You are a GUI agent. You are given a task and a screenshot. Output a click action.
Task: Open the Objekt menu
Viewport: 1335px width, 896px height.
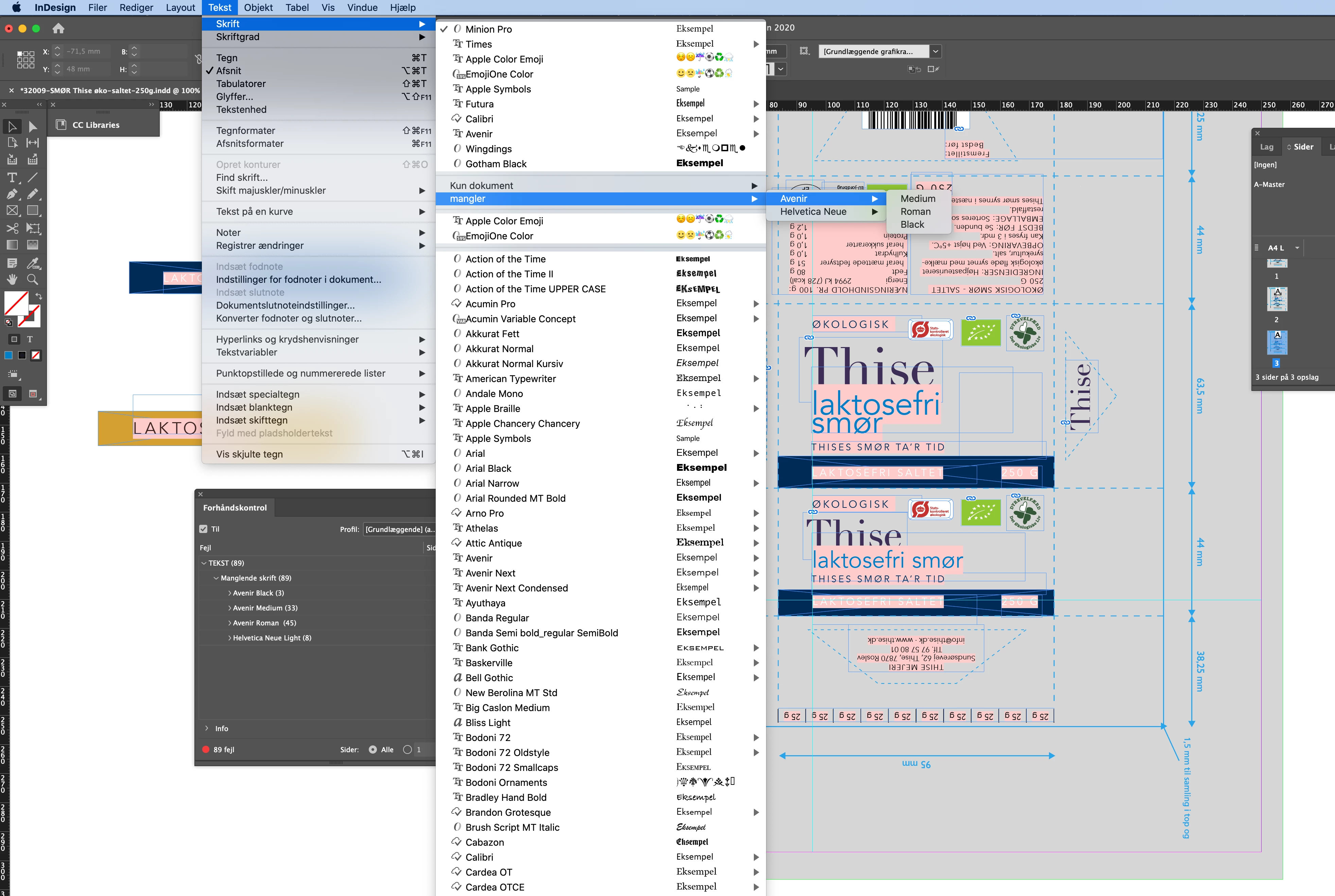coord(258,7)
